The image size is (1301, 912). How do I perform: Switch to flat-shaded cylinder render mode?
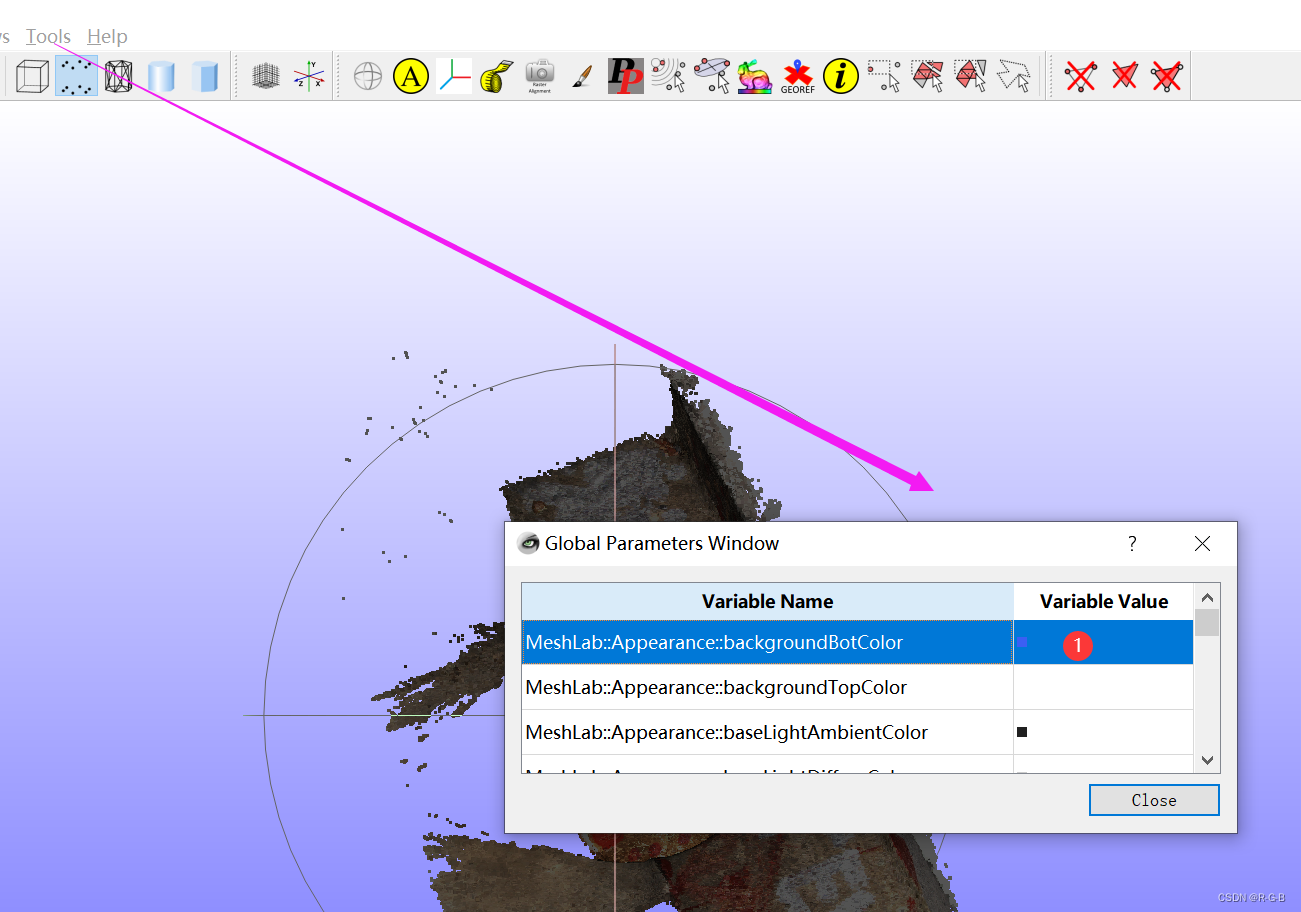(205, 76)
